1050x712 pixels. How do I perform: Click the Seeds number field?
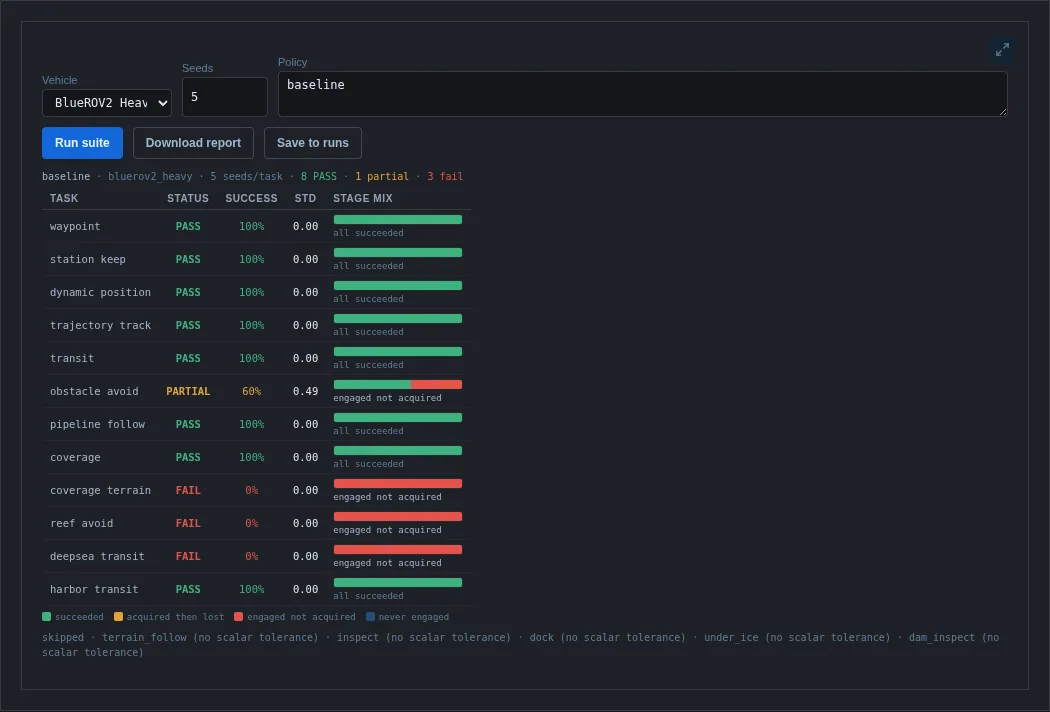point(224,96)
